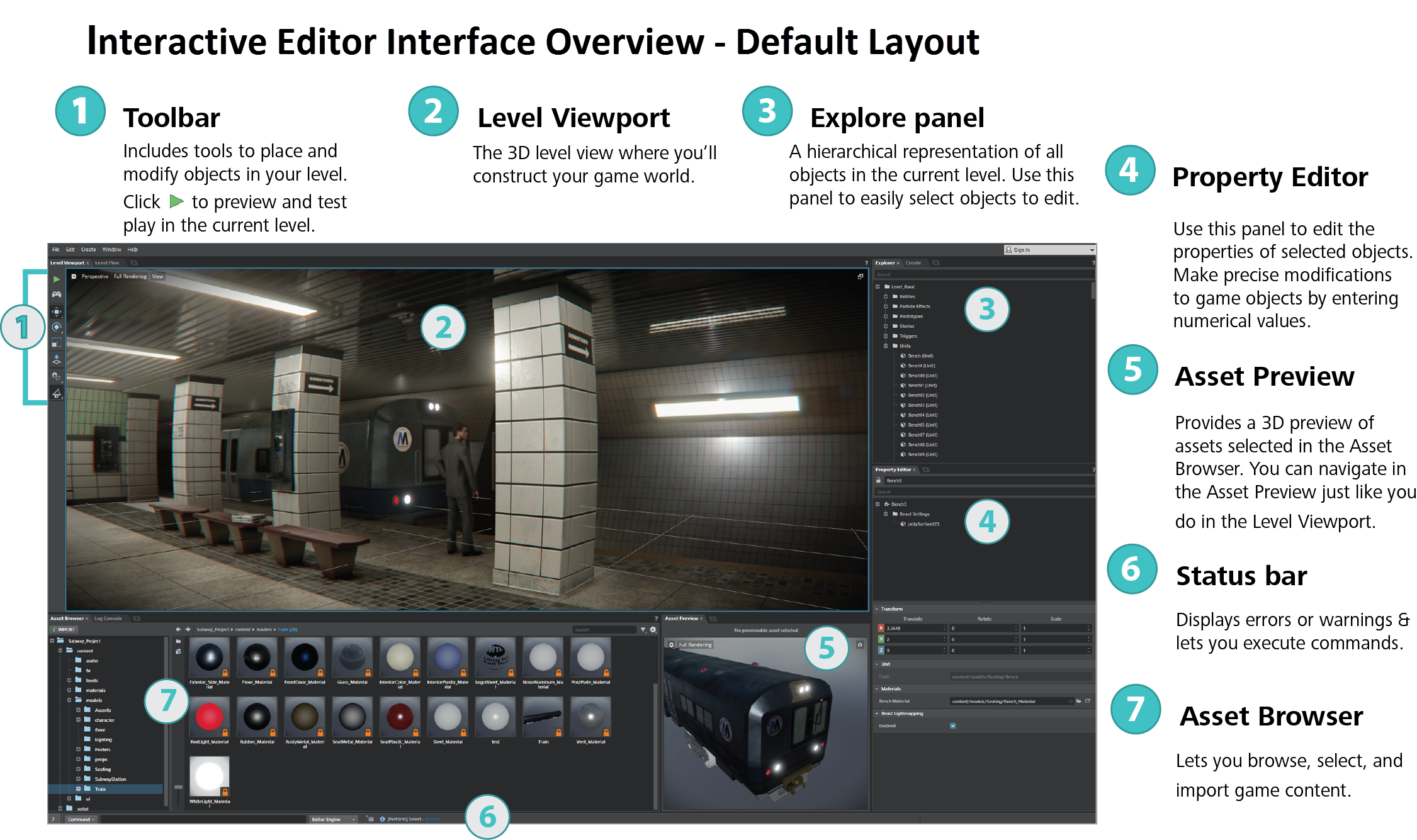Click the gamepad run-project icon
1417x840 pixels.
pos(57,294)
